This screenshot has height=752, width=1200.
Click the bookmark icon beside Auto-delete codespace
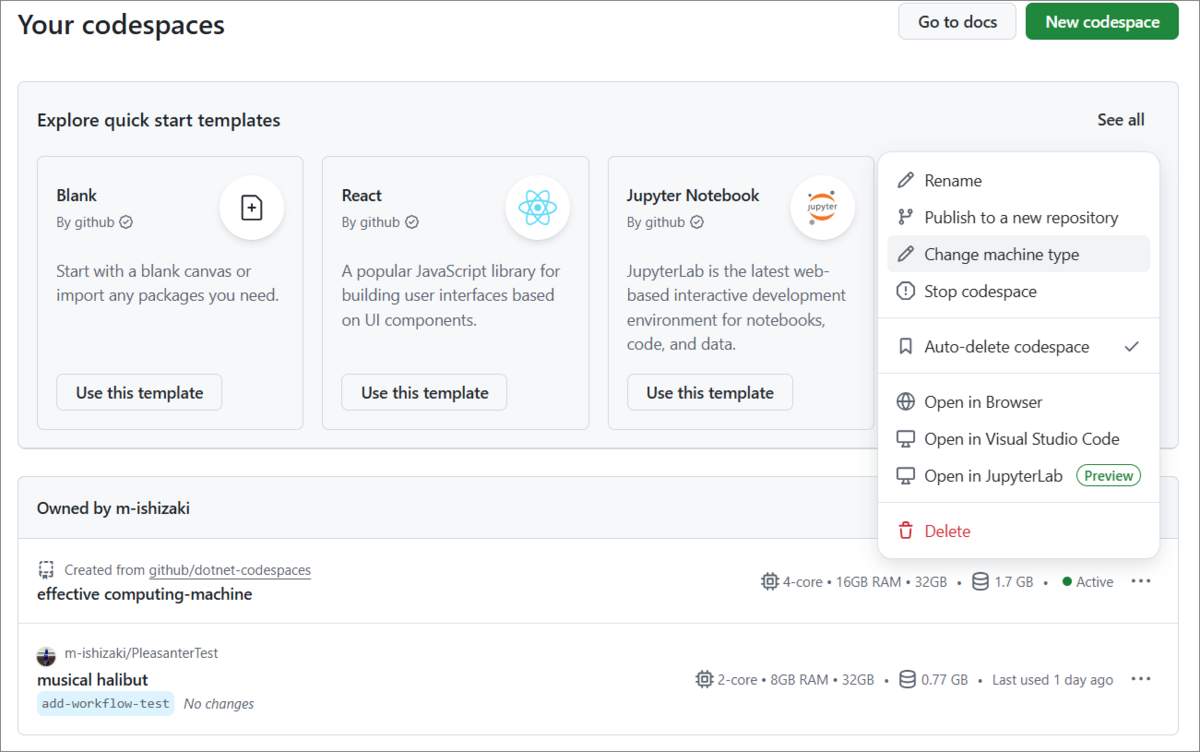[x=906, y=347]
